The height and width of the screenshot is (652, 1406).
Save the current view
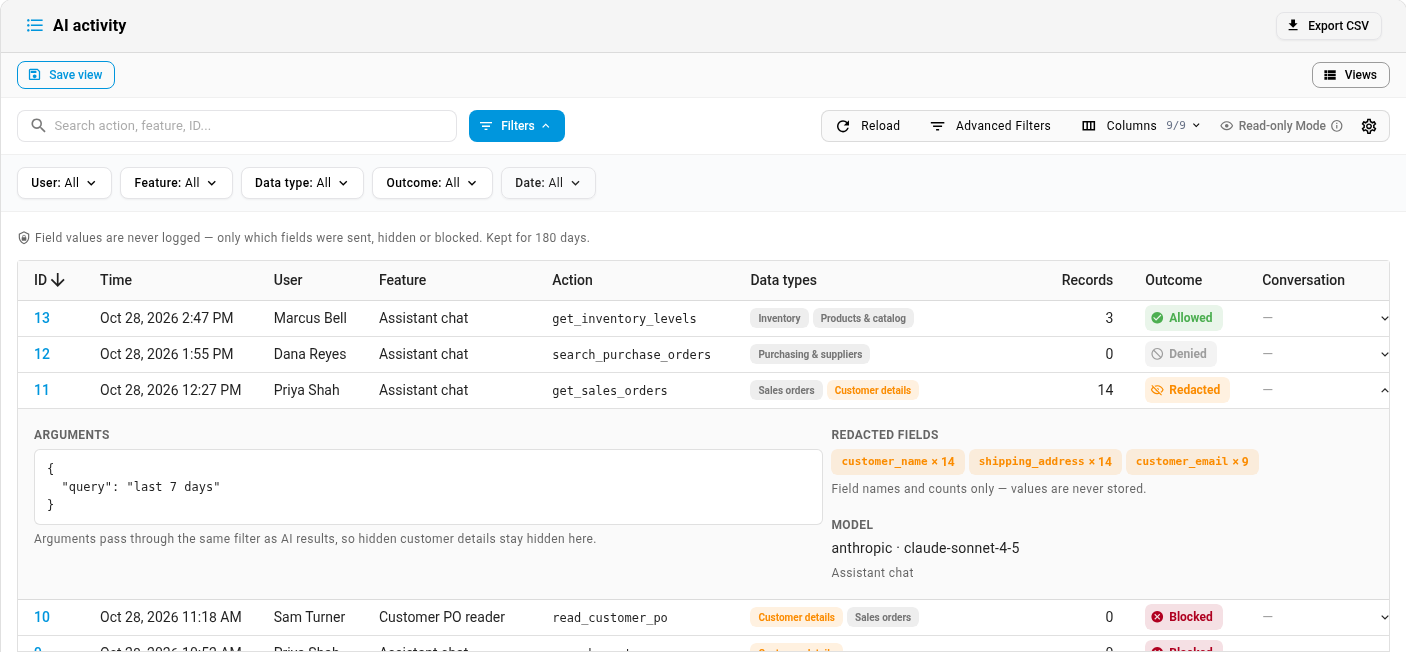(x=66, y=75)
